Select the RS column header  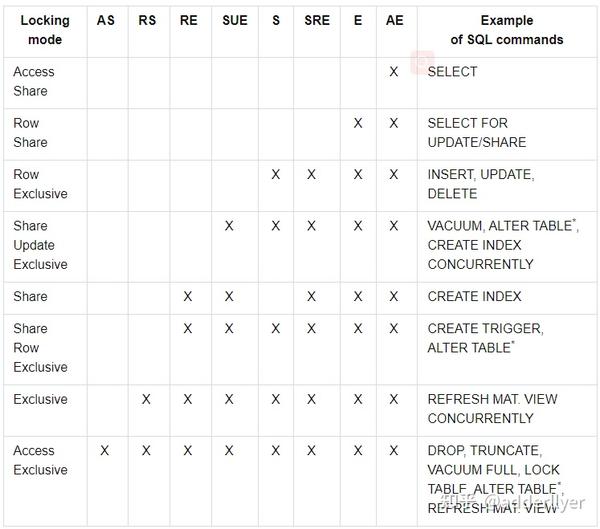[147, 21]
